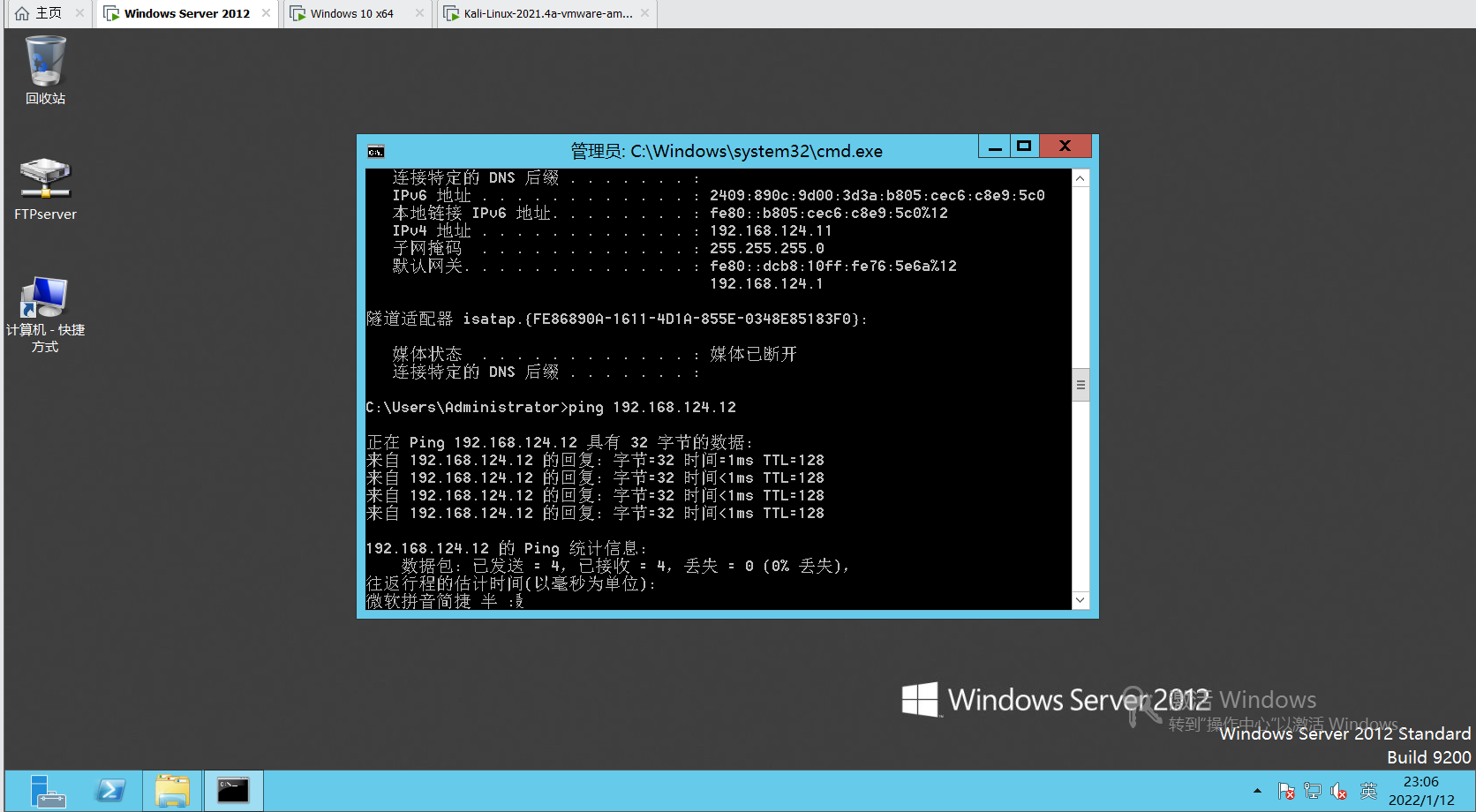Close the cmd.exe window
The width and height of the screenshot is (1476, 812).
tap(1066, 147)
